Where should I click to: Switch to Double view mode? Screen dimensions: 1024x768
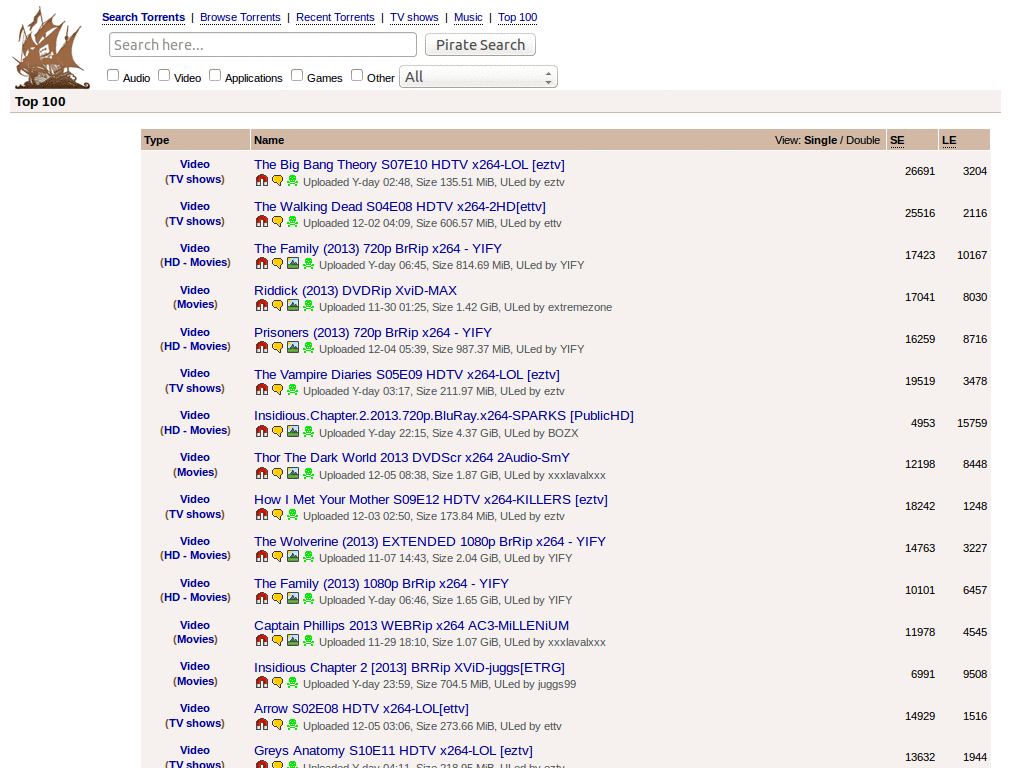tap(862, 140)
